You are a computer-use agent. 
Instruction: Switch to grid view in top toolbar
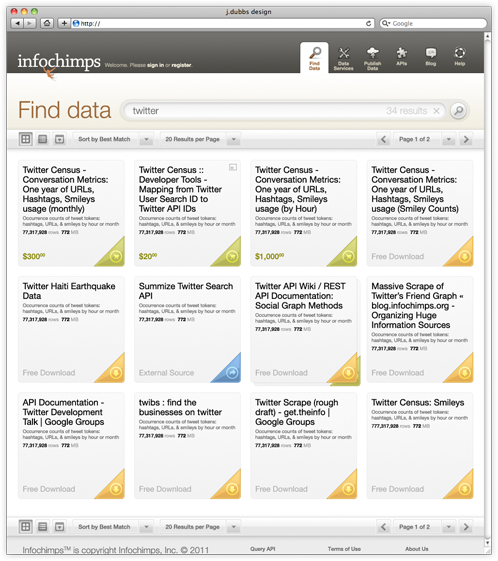pos(26,139)
